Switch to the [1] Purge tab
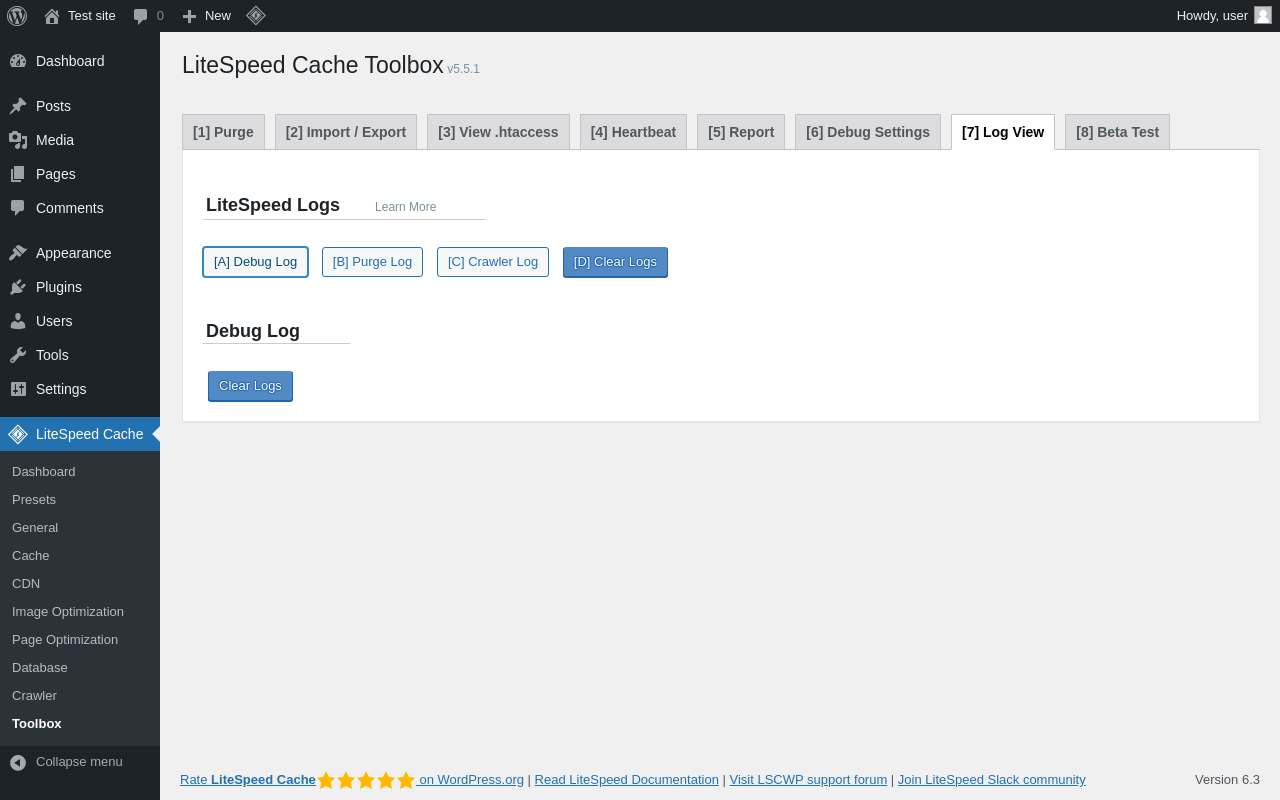 [x=223, y=132]
